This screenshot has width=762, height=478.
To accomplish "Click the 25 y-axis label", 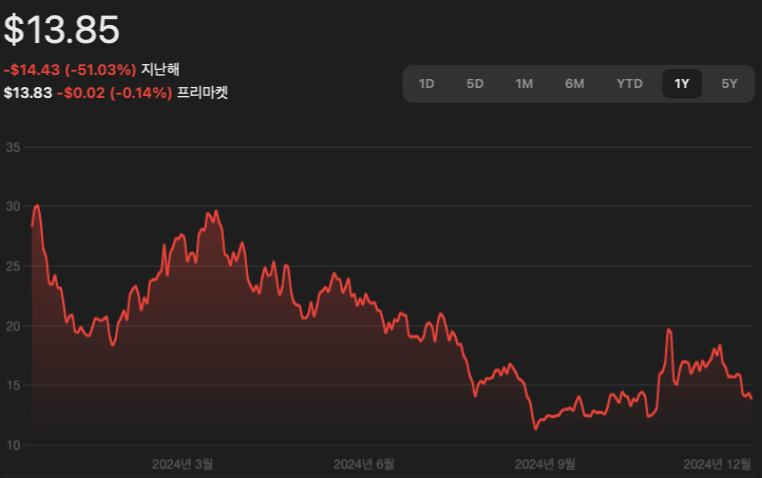I will pos(13,266).
